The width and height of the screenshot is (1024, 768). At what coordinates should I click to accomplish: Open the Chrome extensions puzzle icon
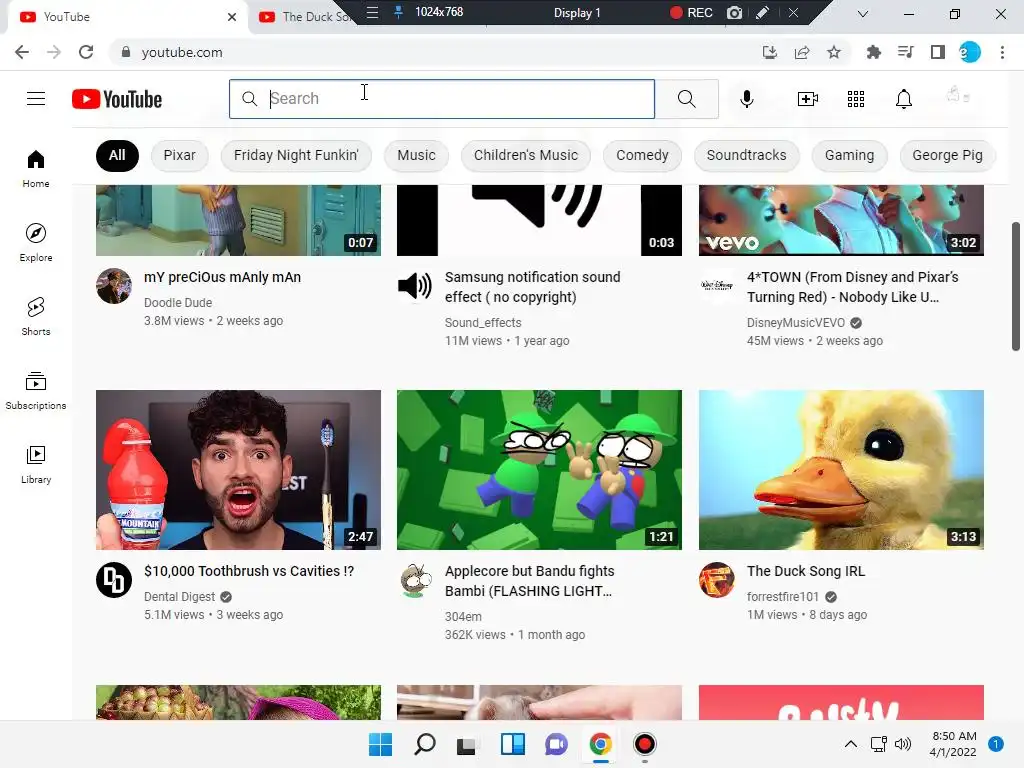(x=873, y=52)
